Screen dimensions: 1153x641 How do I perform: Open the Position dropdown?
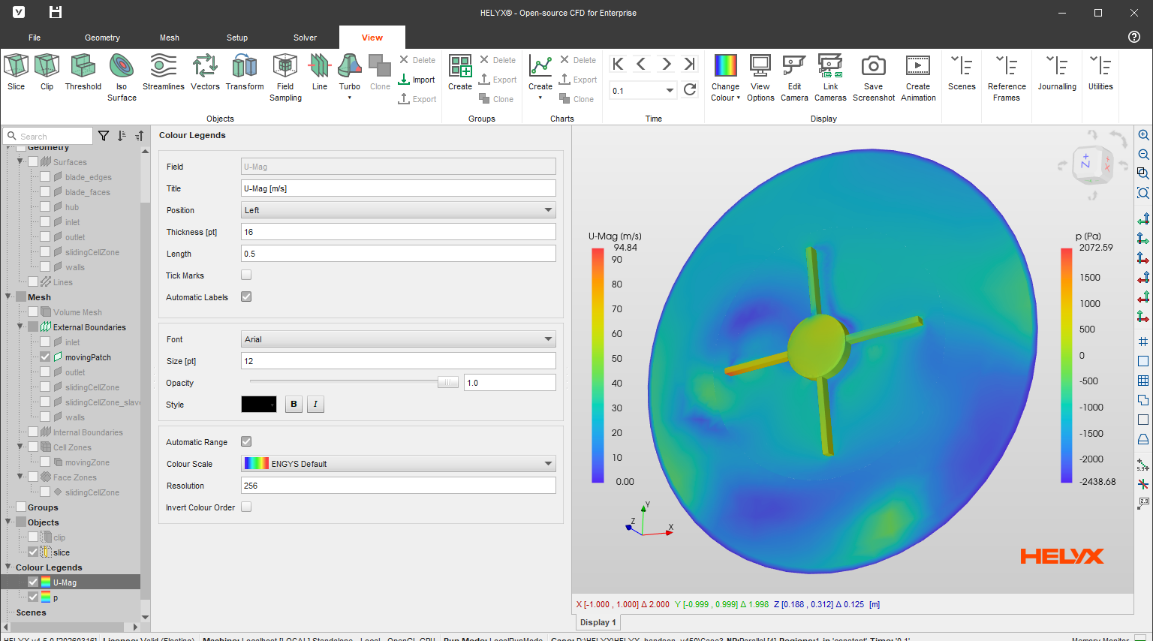[399, 210]
